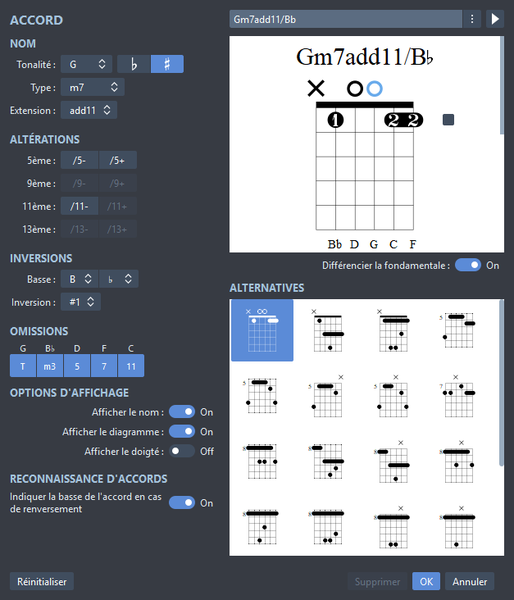Click the chord name input field
Image resolution: width=514 pixels, height=600 pixels.
pos(346,19)
